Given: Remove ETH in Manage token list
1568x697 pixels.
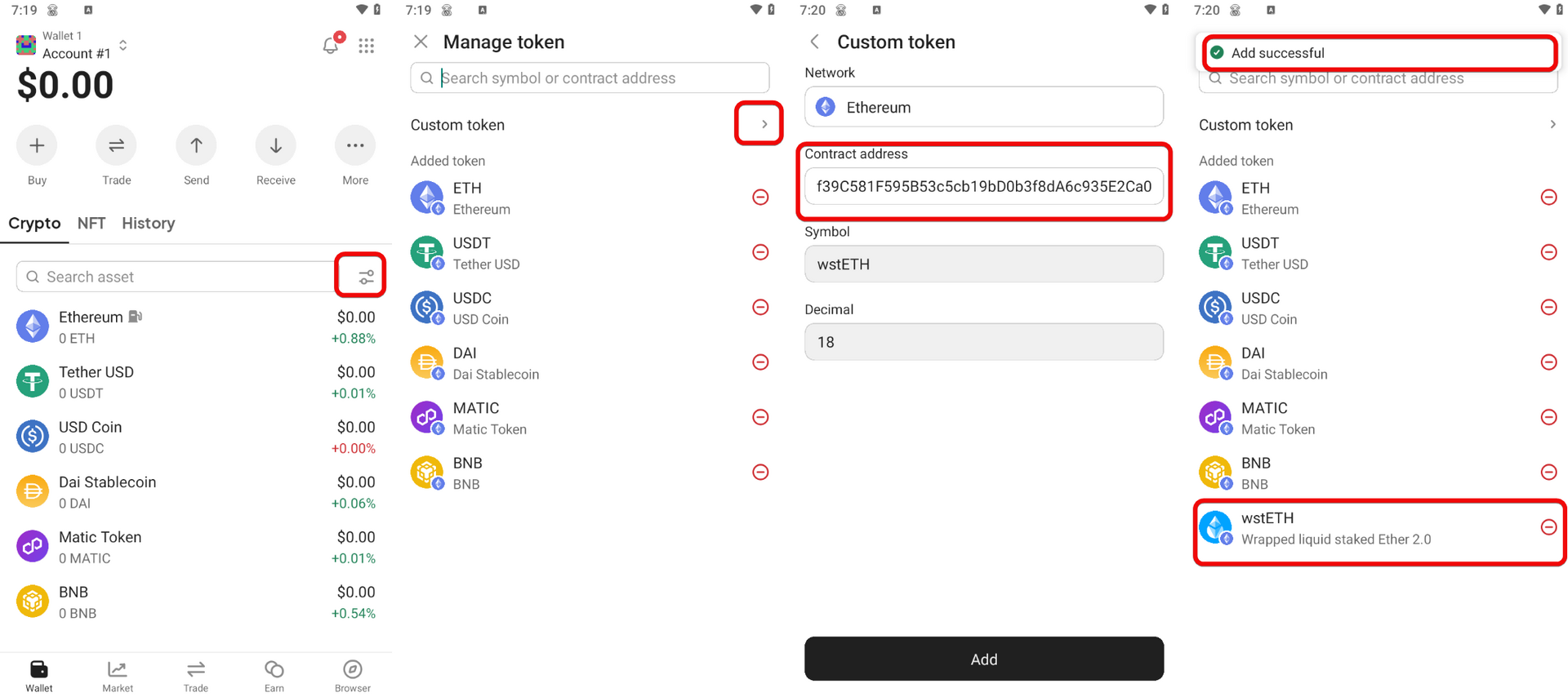Looking at the screenshot, I should (760, 198).
